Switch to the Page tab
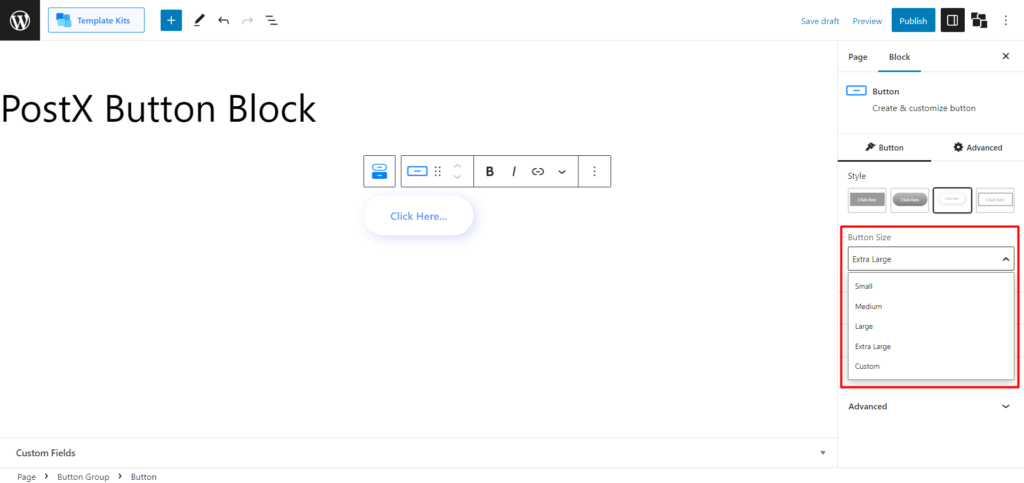1024x483 pixels. coord(857,57)
